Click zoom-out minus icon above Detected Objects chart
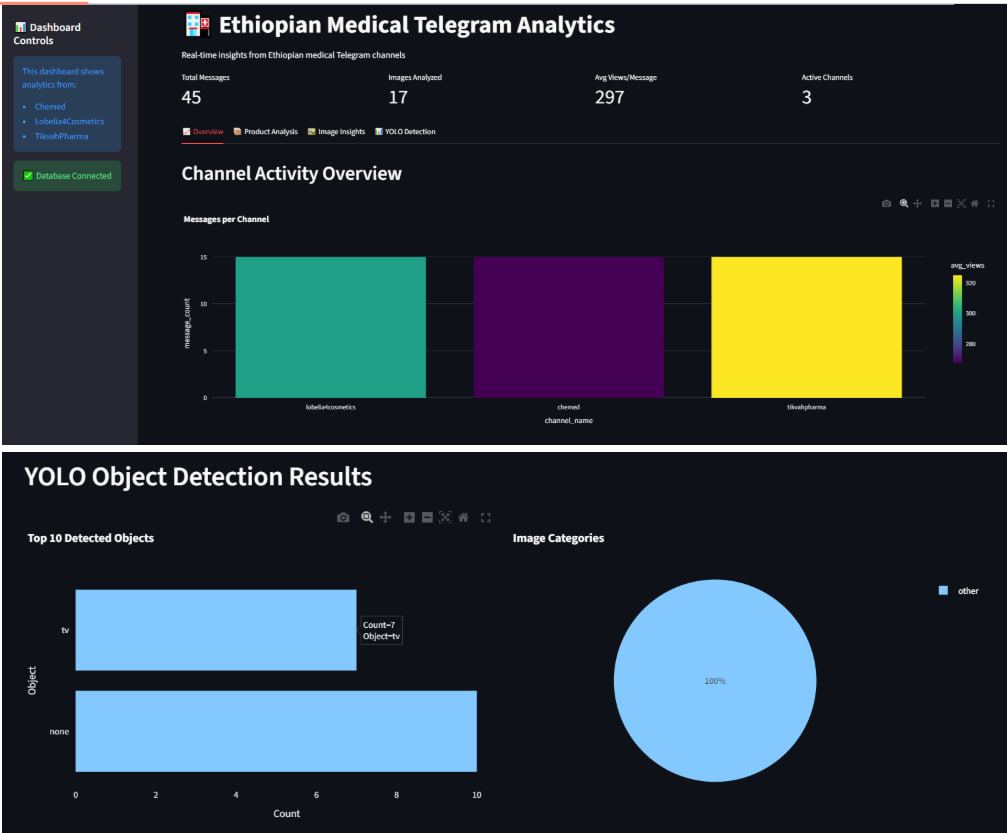 (x=427, y=517)
